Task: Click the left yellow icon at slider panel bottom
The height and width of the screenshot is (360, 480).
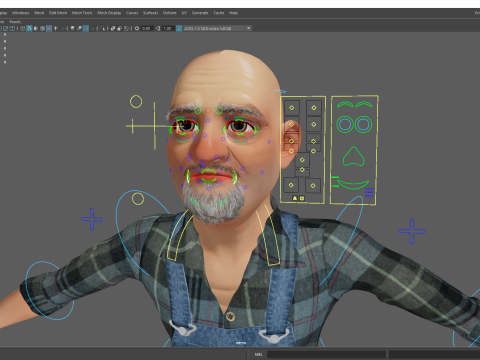Action: pos(295,198)
